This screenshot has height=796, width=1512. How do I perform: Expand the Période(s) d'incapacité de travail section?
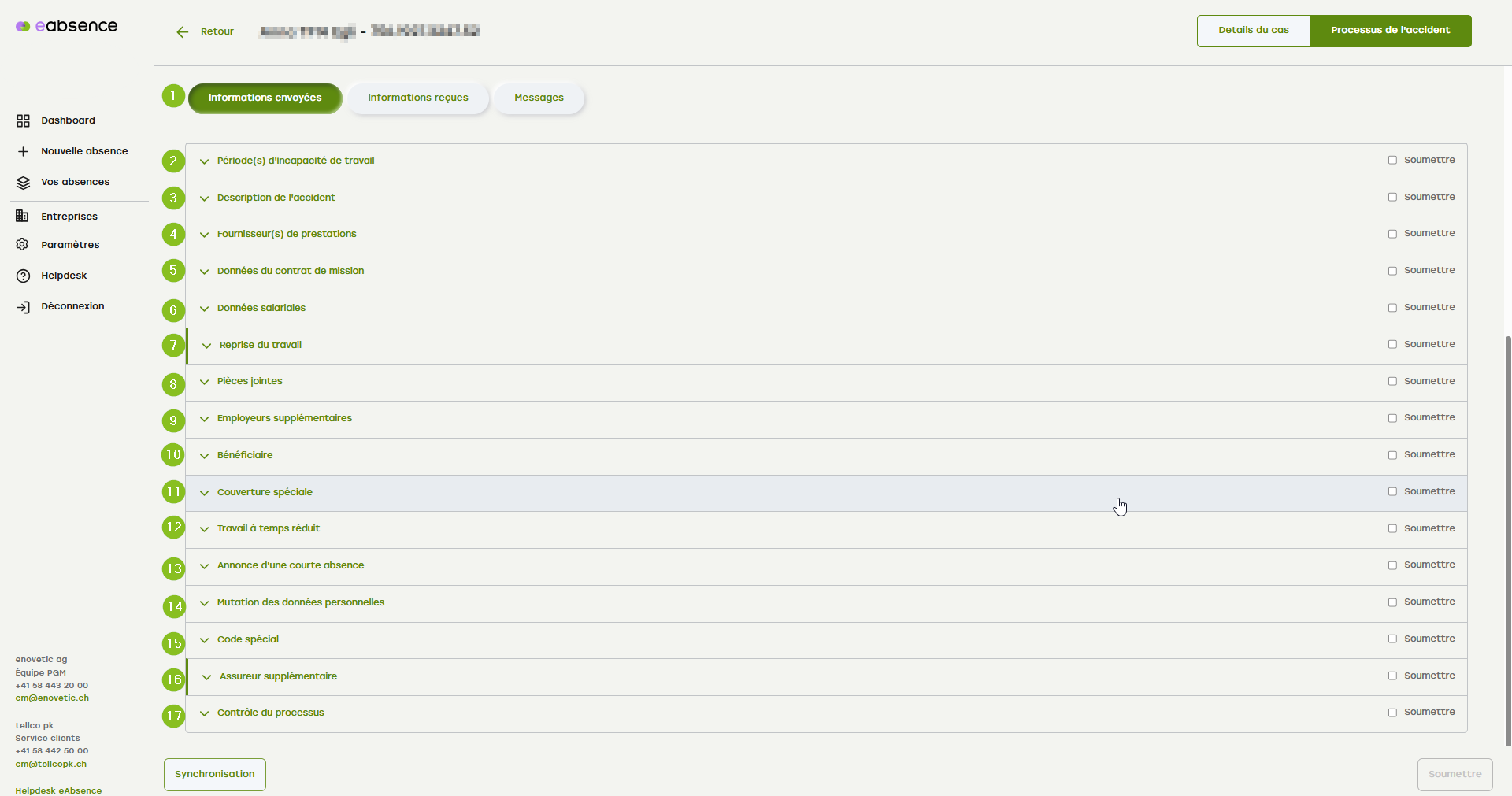coord(204,161)
